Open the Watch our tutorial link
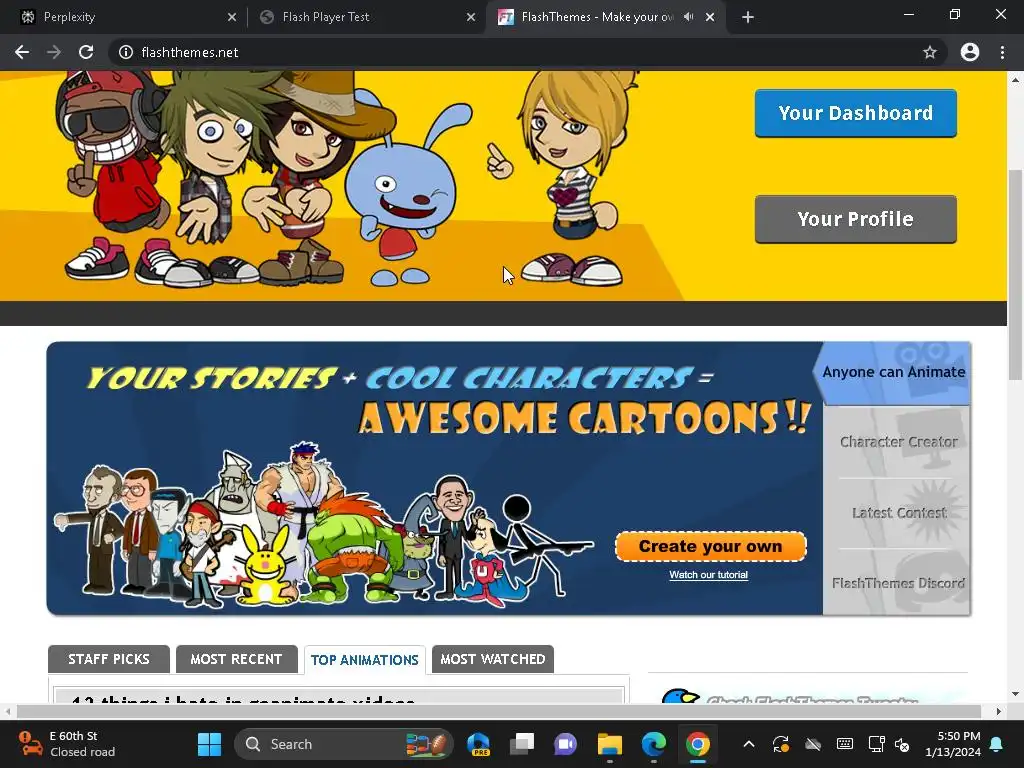 (x=709, y=575)
